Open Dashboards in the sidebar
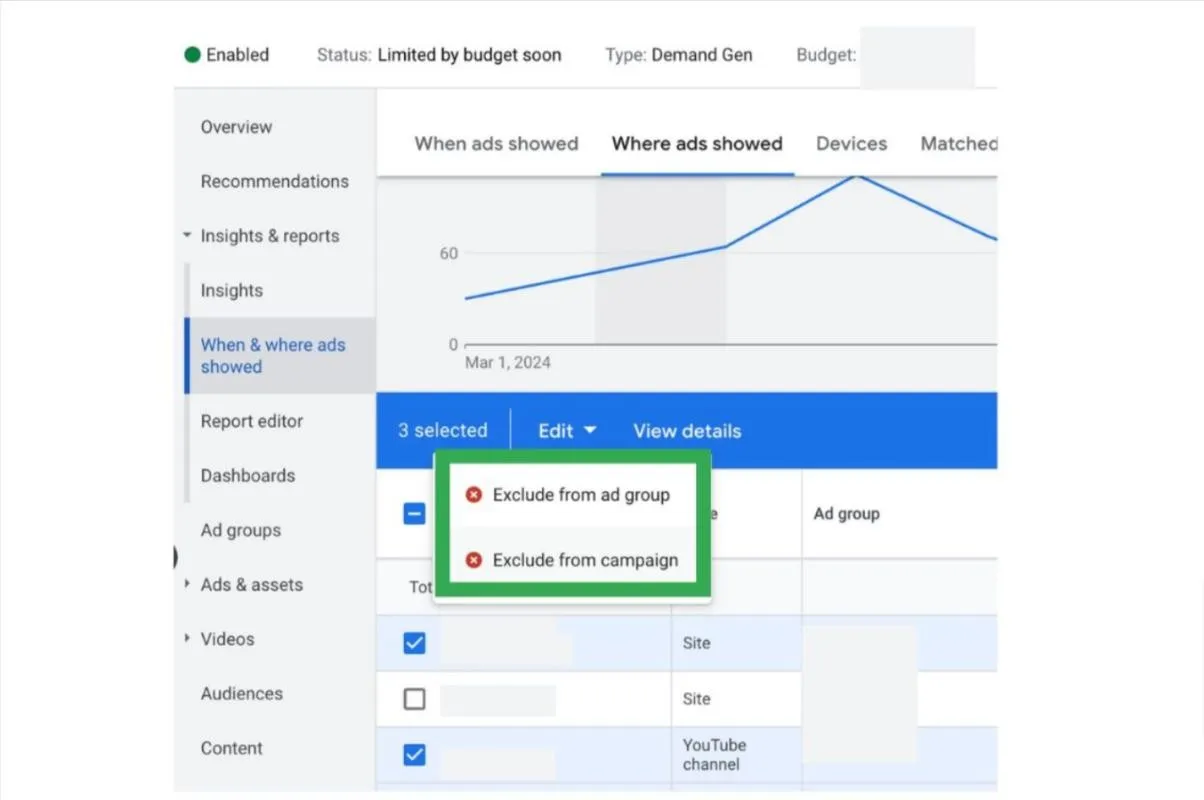 tap(248, 475)
